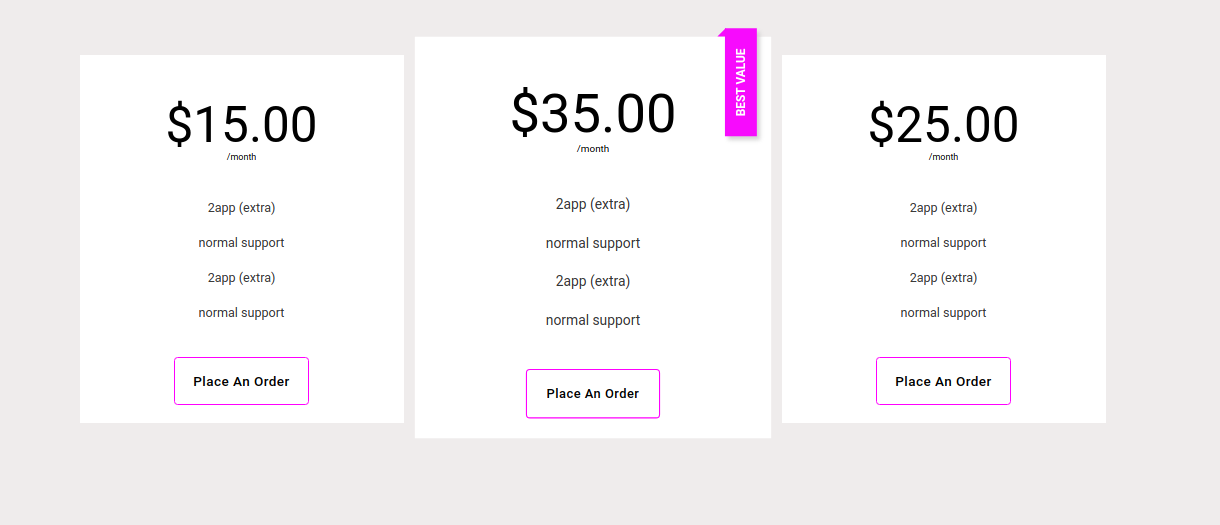Select the $15.00 price heading
The width and height of the screenshot is (1220, 525).
[x=241, y=125]
